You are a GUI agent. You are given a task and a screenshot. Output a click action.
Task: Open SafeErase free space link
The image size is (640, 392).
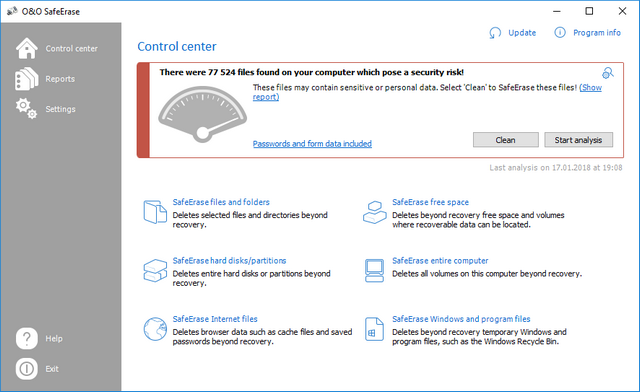pyautogui.click(x=430, y=202)
